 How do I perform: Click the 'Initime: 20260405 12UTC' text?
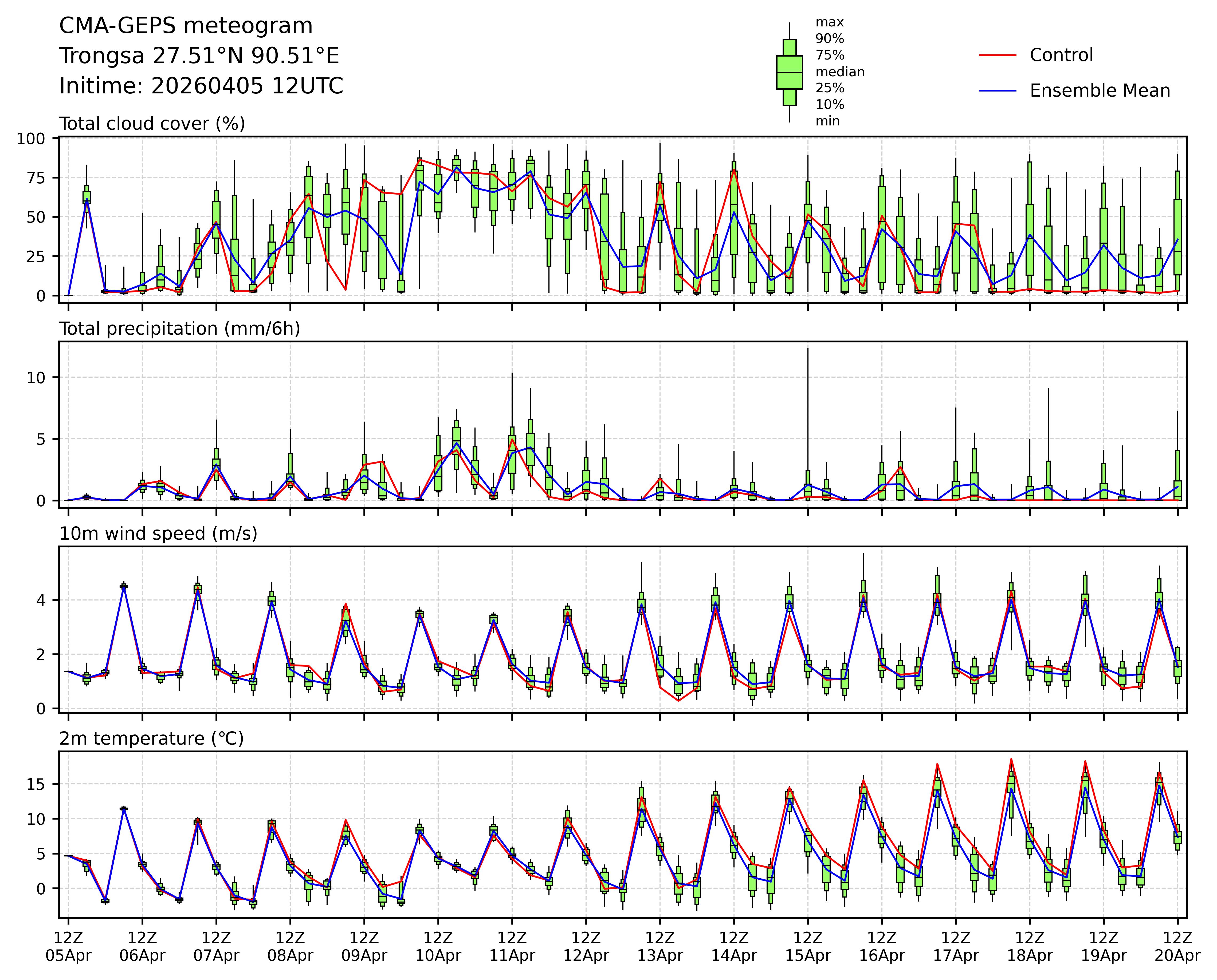coord(201,86)
